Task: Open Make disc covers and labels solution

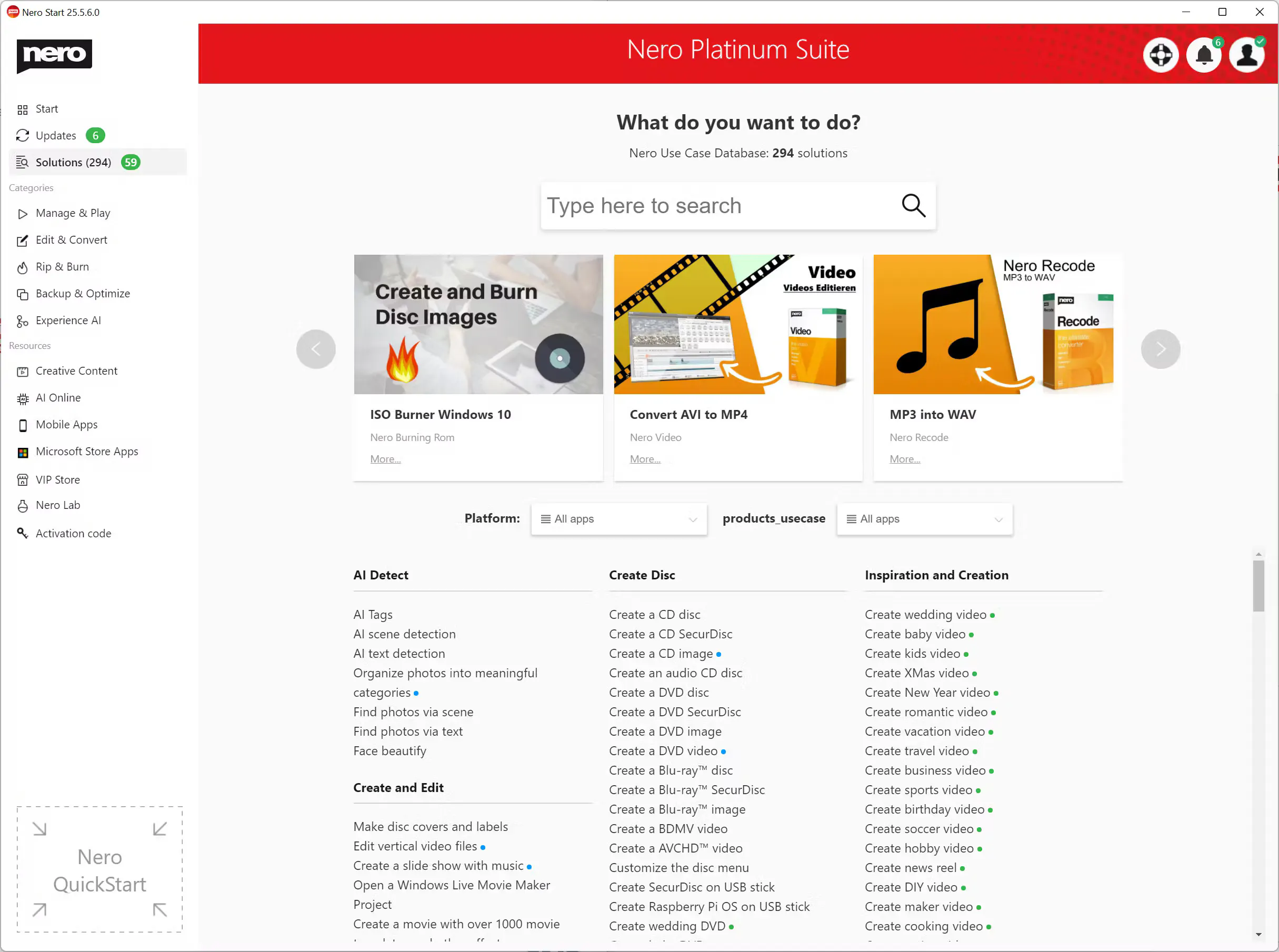Action: (x=431, y=826)
